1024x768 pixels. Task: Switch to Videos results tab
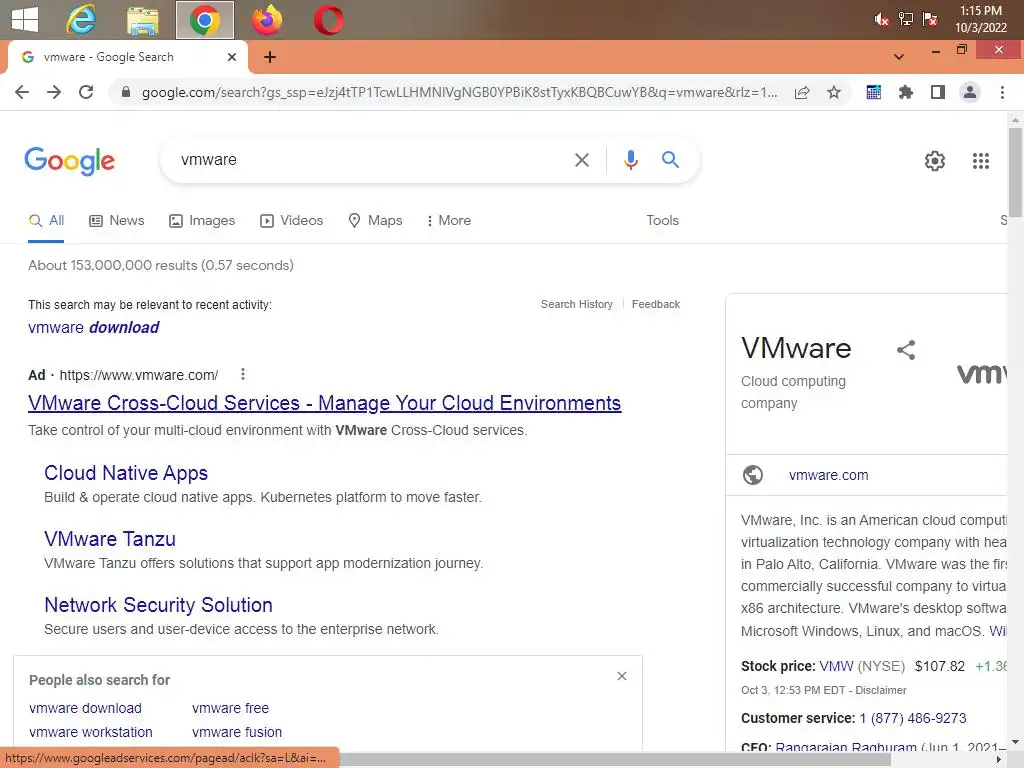click(x=291, y=221)
